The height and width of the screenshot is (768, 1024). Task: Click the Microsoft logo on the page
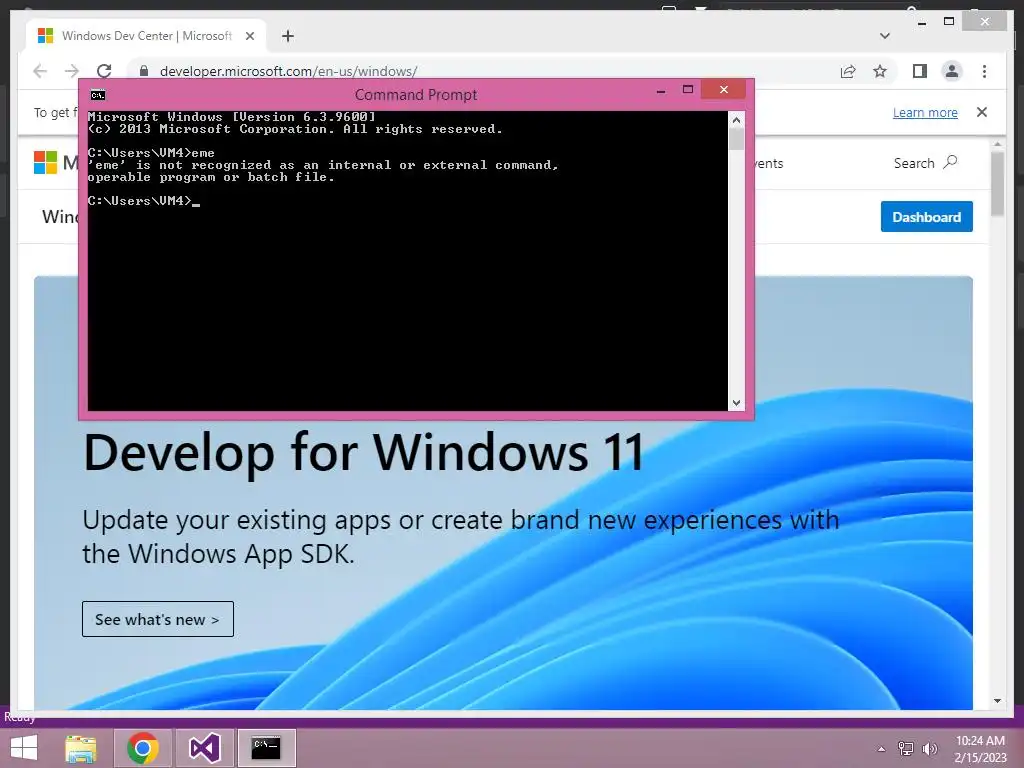click(46, 163)
